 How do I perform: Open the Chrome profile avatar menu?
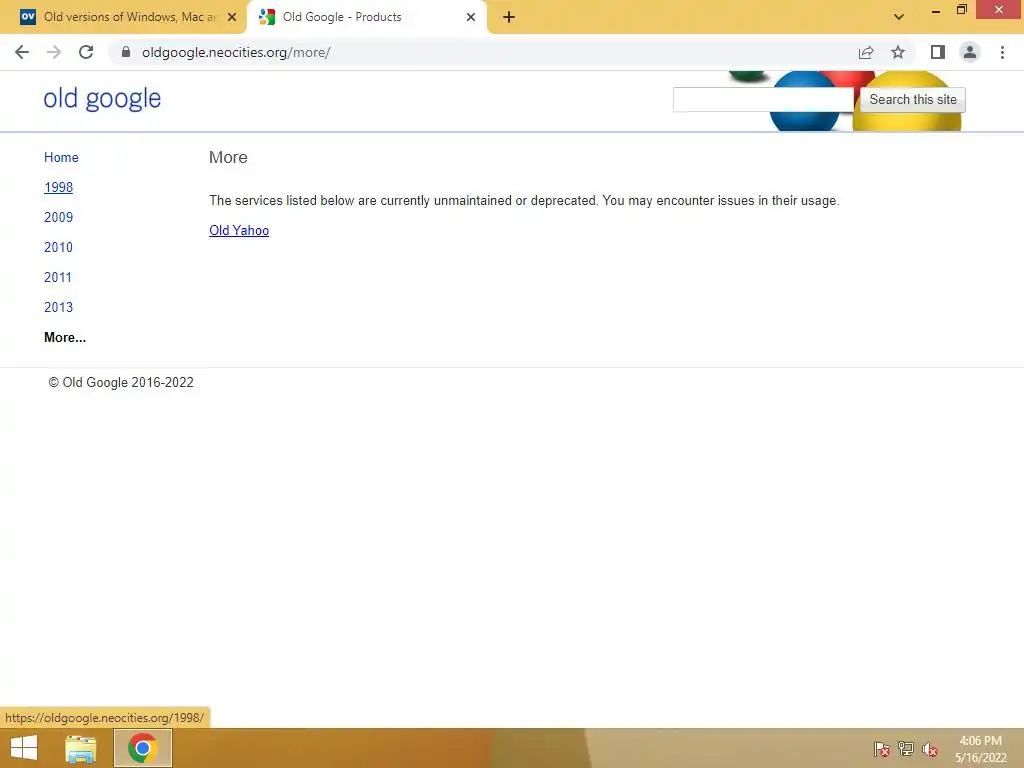click(970, 52)
